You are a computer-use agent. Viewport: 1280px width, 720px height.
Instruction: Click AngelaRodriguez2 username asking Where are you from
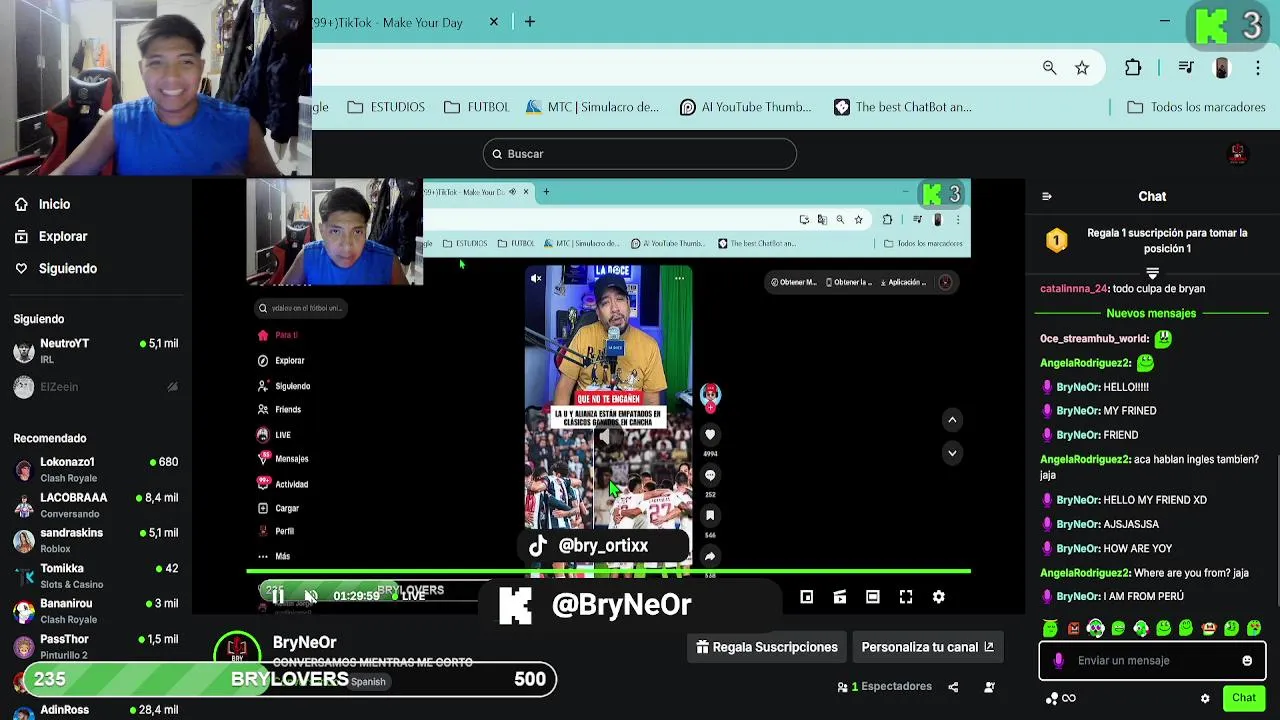(x=1084, y=573)
